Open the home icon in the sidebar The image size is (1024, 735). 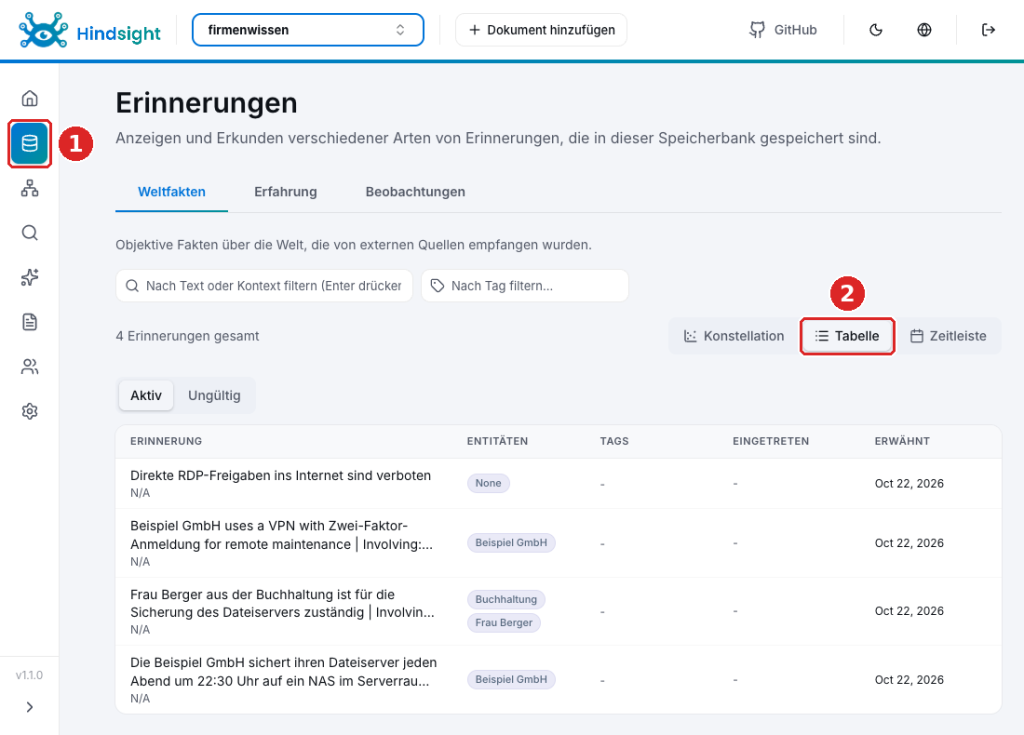(x=29, y=98)
